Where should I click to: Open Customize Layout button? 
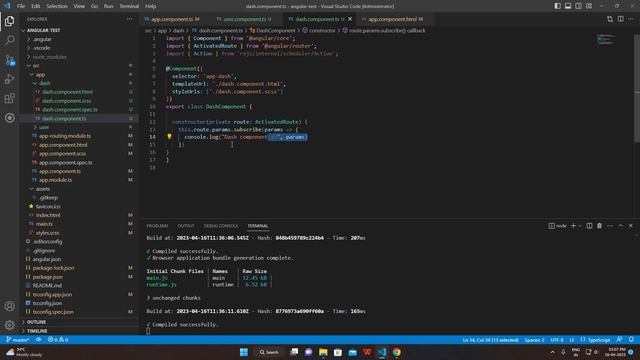pyautogui.click(x=589, y=6)
